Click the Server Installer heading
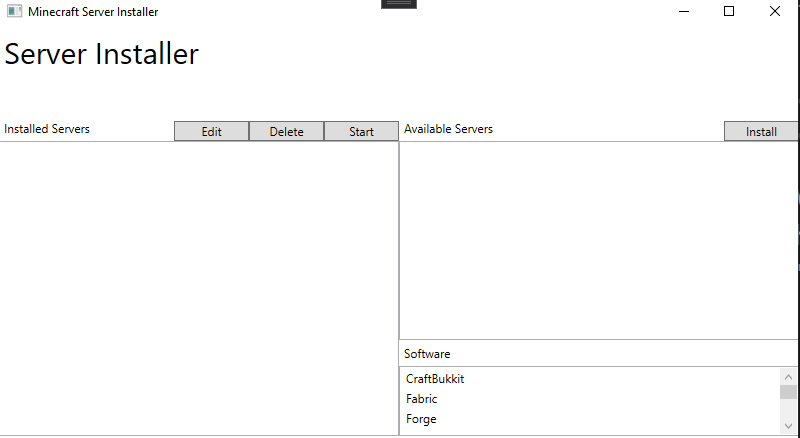 (101, 54)
